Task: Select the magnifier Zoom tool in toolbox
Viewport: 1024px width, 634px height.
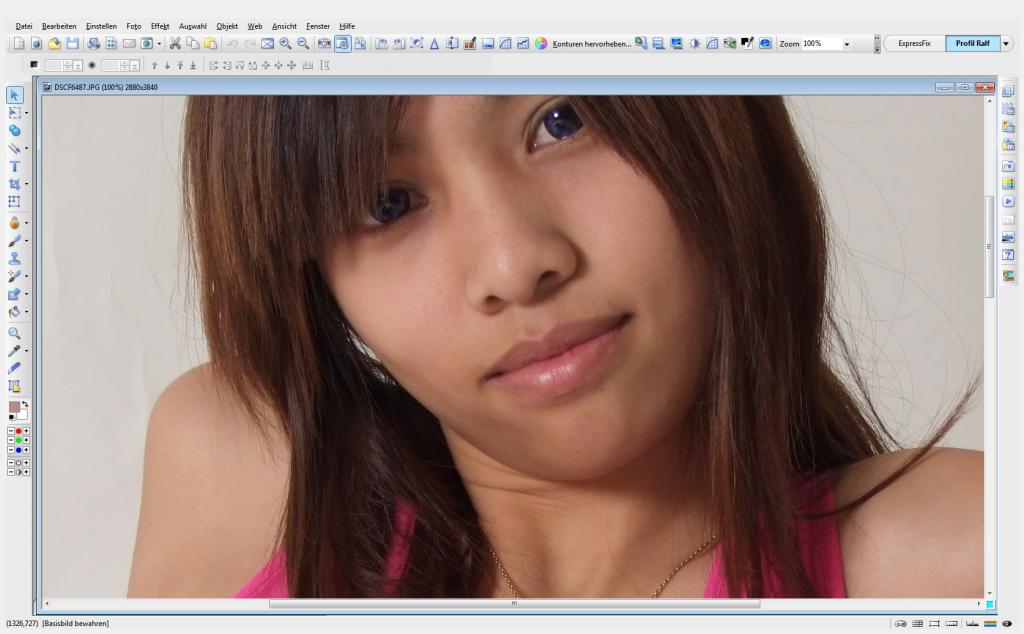Action: tap(14, 333)
